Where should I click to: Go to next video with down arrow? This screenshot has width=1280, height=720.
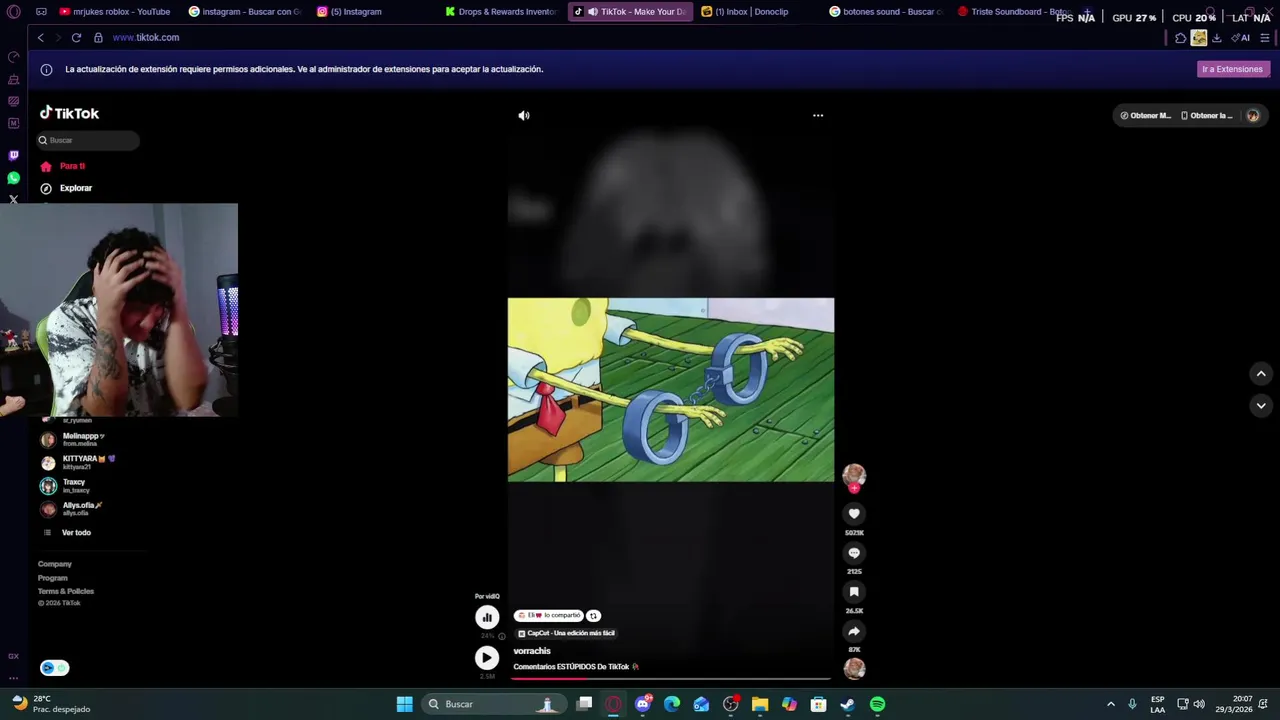(1261, 405)
